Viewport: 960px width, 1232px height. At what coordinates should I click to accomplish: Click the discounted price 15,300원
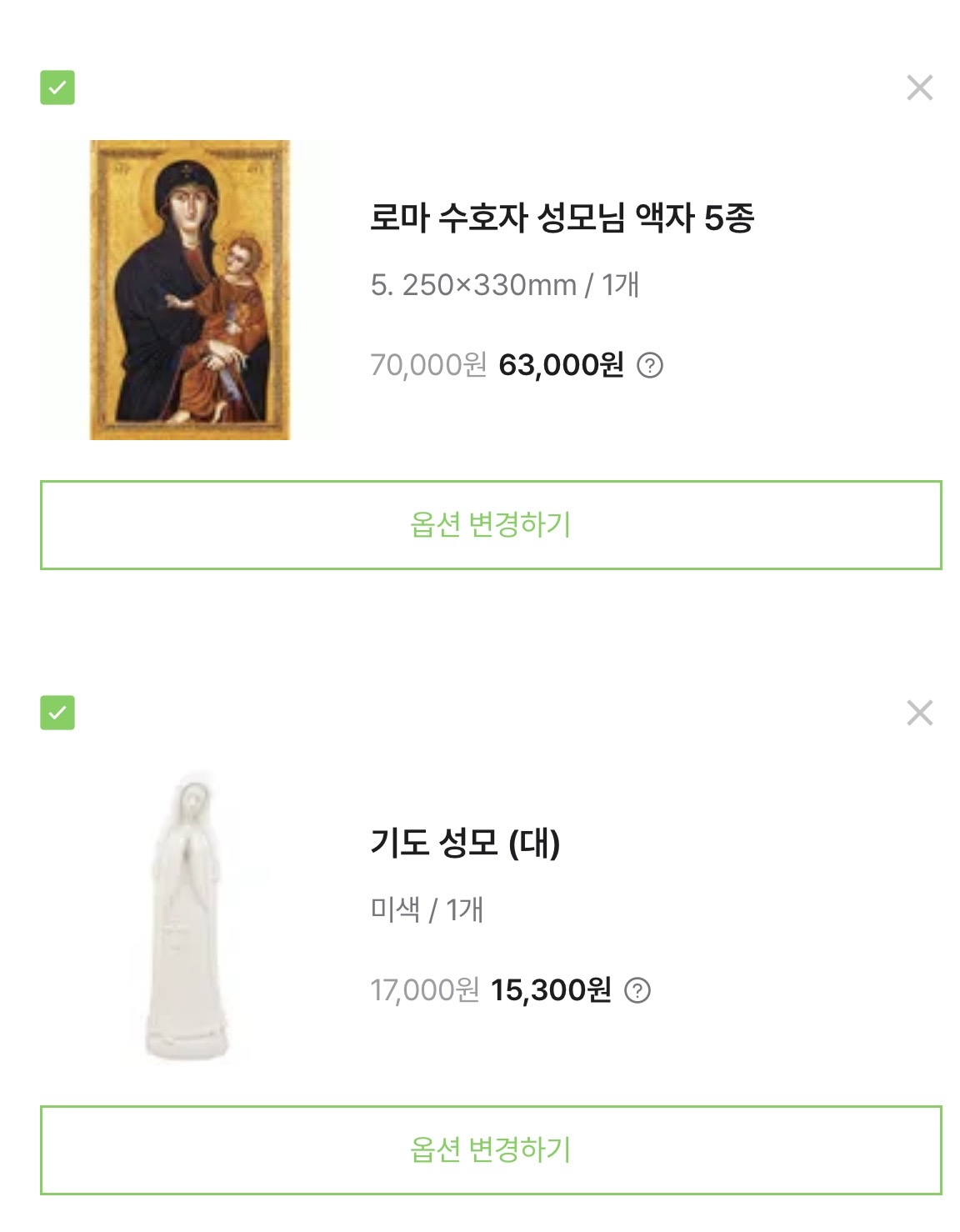click(x=551, y=990)
